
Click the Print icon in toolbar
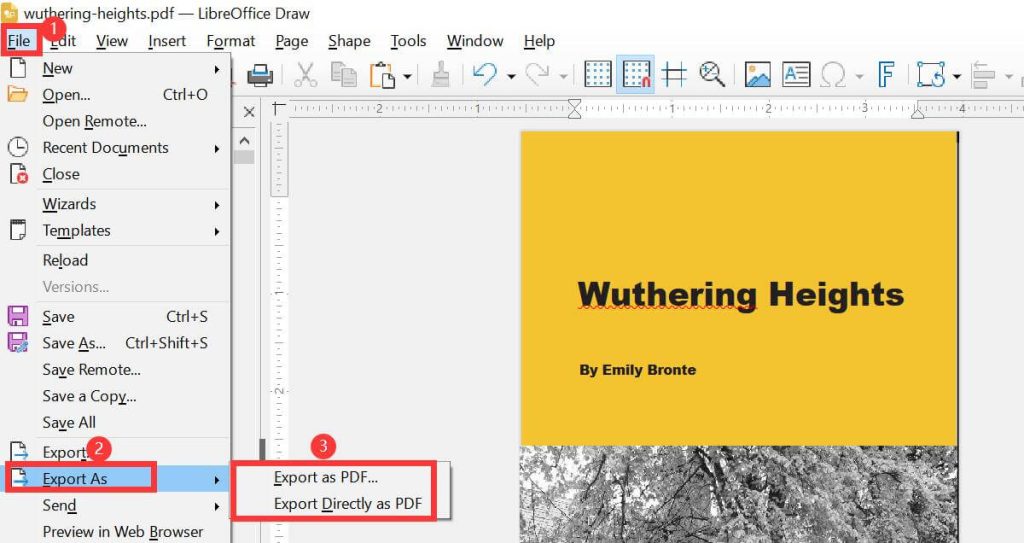(260, 75)
